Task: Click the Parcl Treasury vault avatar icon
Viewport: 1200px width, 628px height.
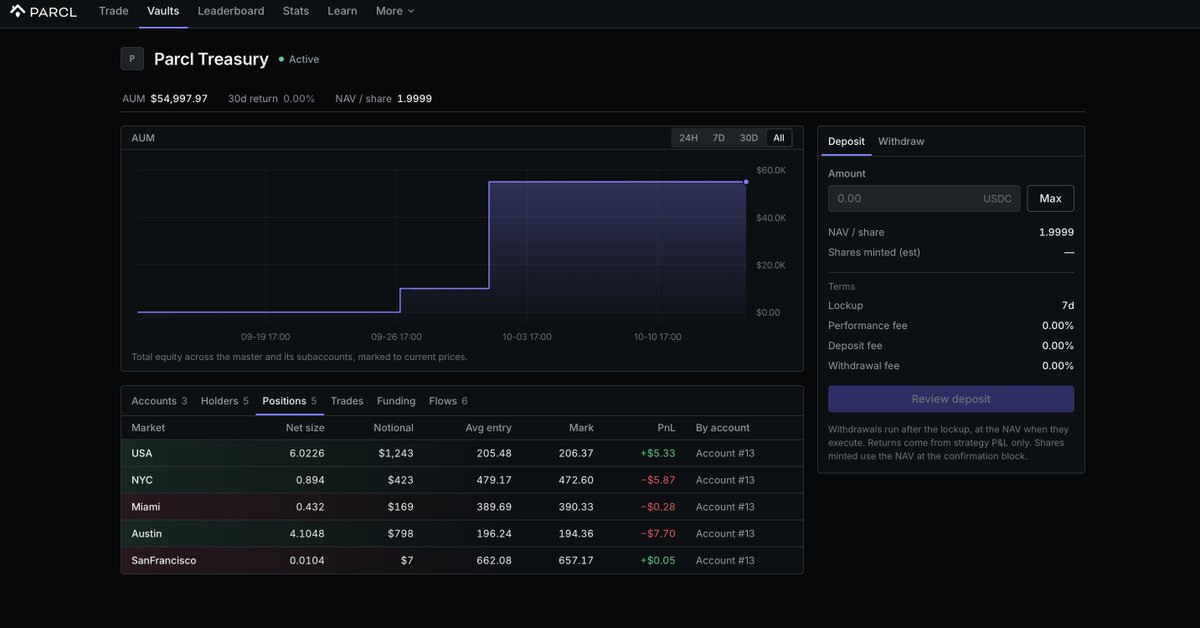Action: pos(132,59)
